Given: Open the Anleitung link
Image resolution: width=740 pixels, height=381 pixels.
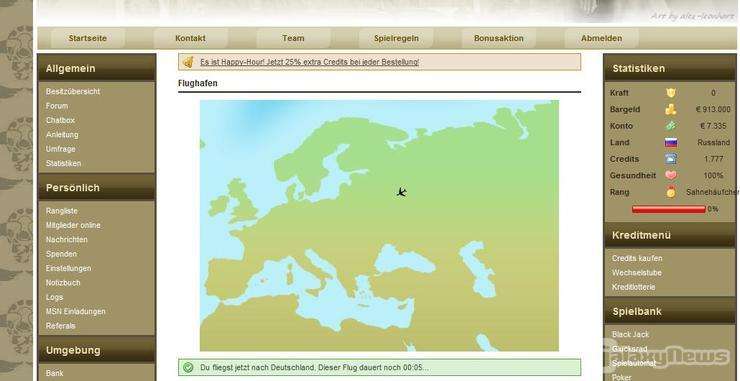Looking at the screenshot, I should point(62,135).
